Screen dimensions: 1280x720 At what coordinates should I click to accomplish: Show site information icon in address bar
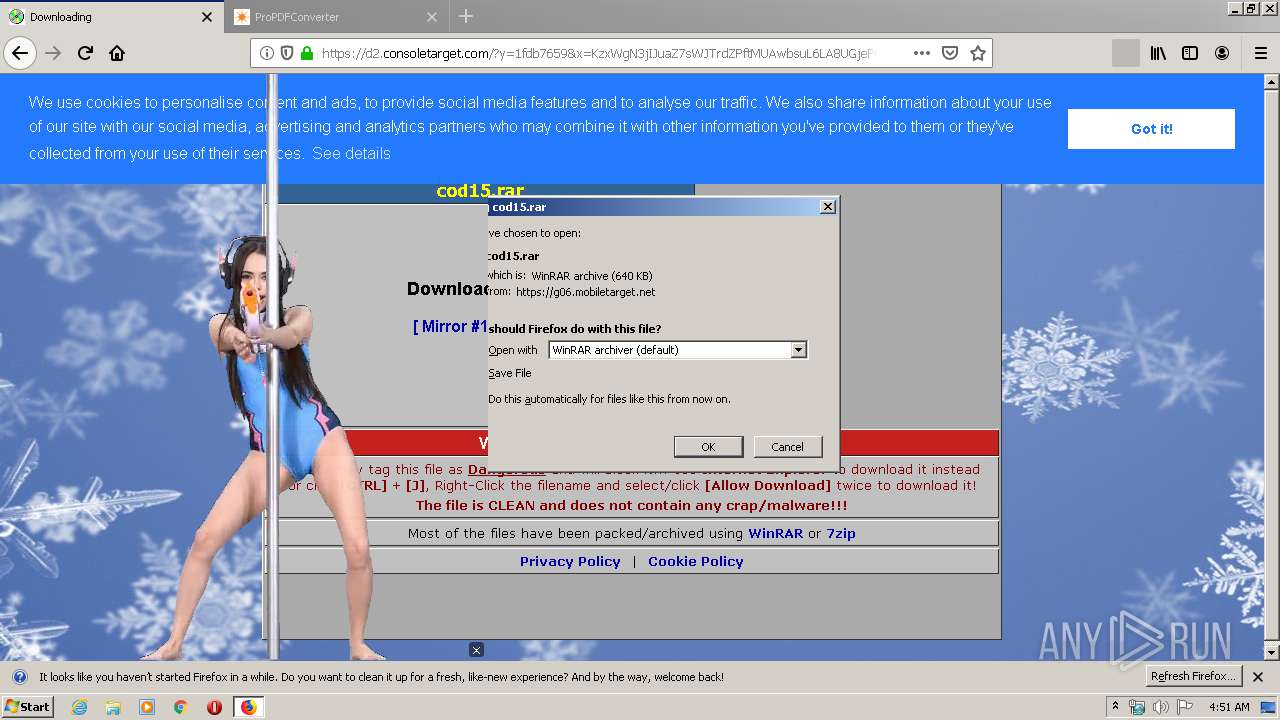coord(267,53)
